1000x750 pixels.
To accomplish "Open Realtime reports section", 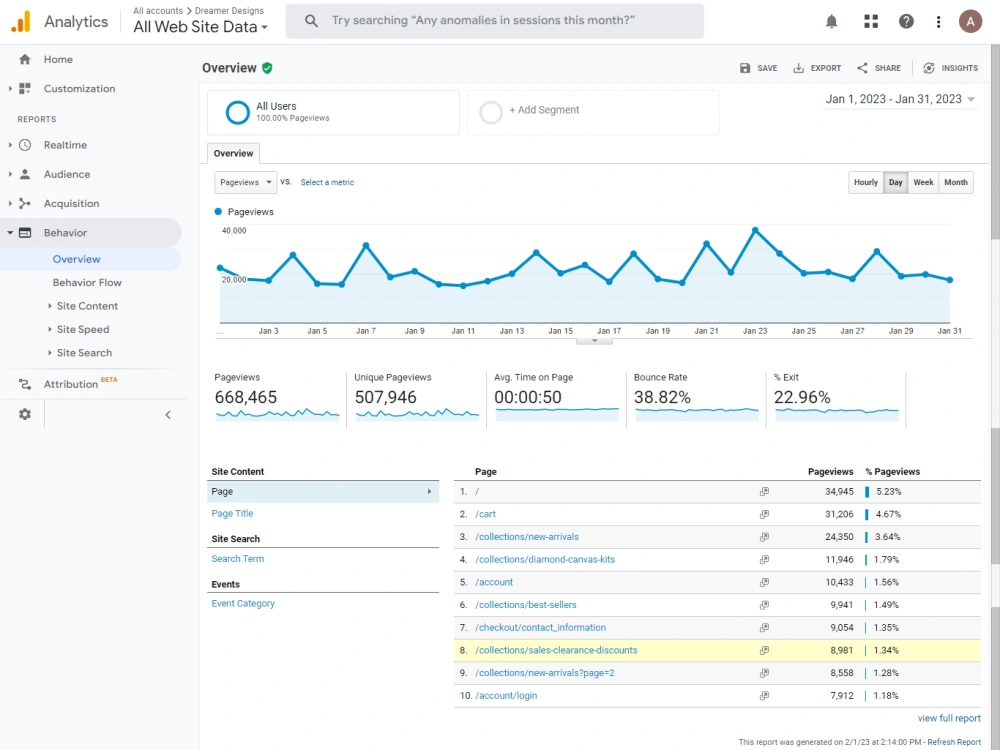I will pos(65,145).
